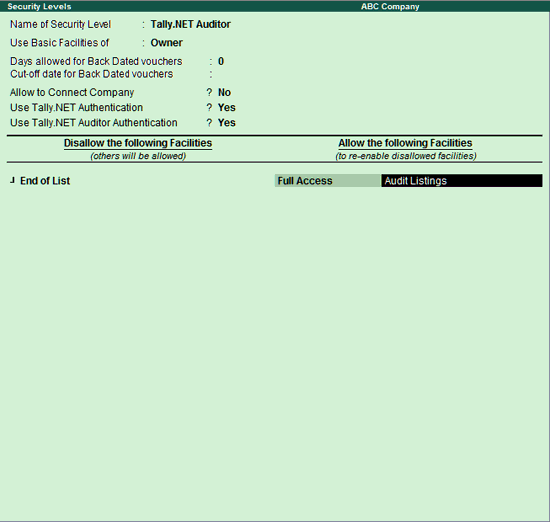Click the Disallow the following Facilities header

tap(138, 143)
